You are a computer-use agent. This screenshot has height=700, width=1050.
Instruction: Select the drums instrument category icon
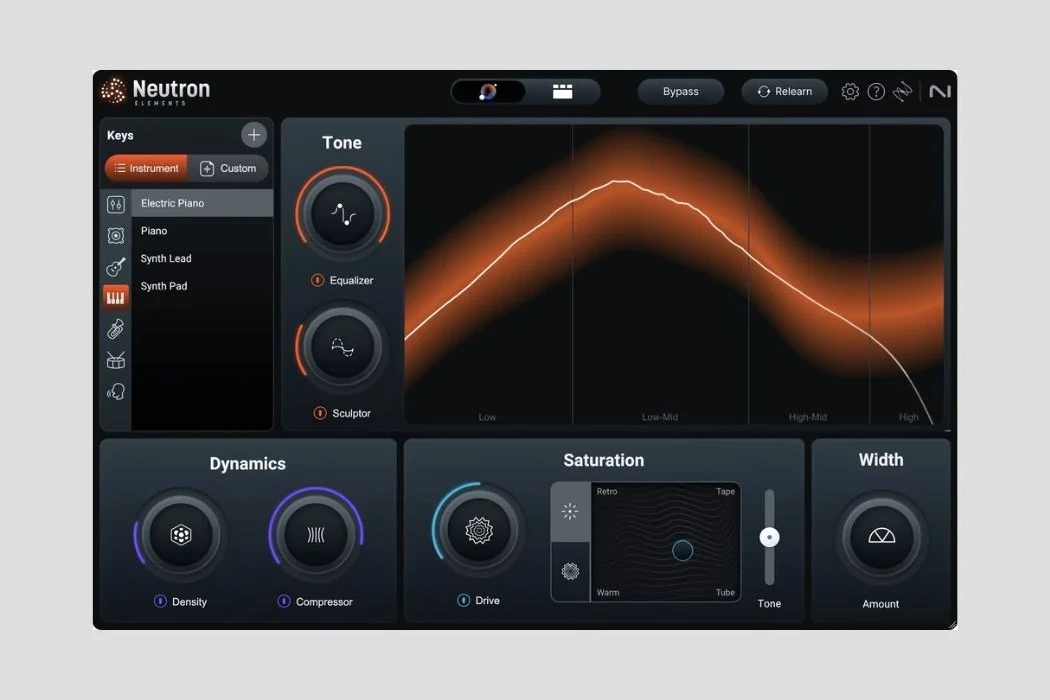coord(116,360)
